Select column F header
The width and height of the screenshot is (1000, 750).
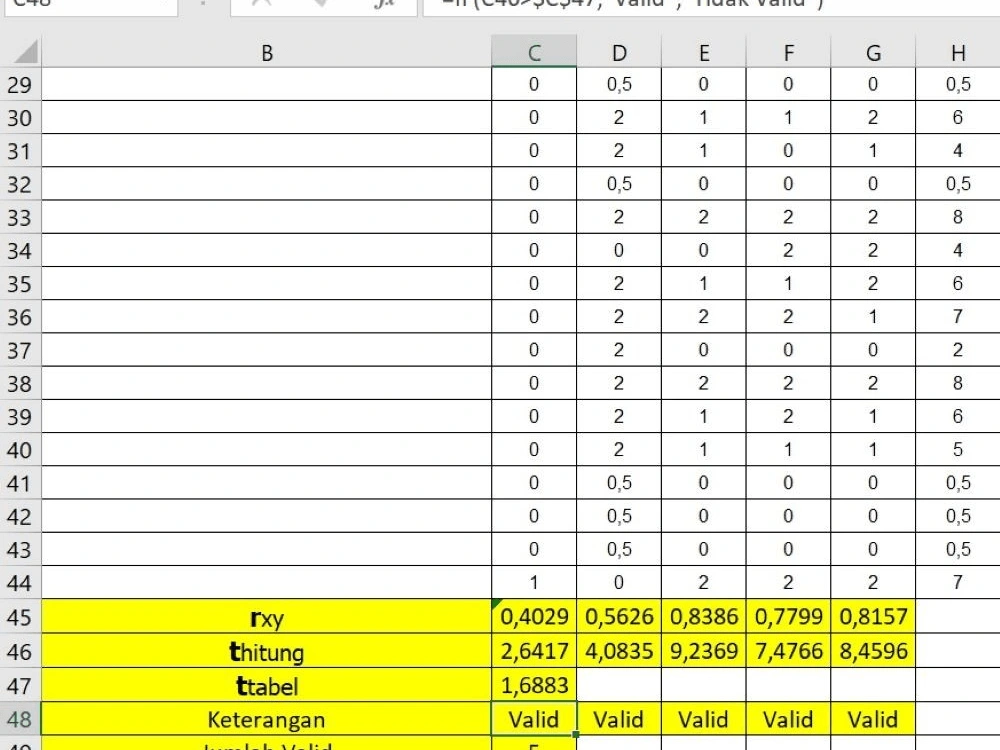[788, 52]
